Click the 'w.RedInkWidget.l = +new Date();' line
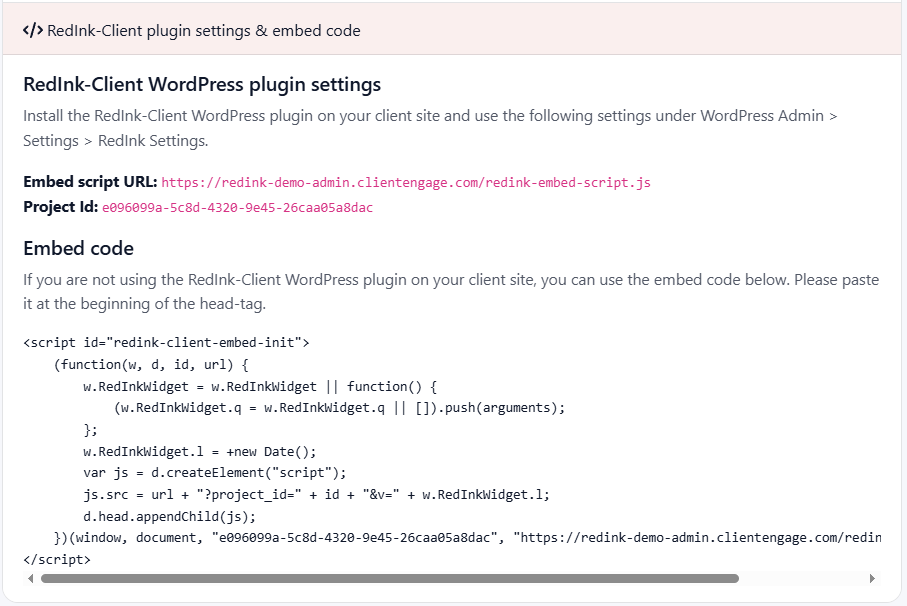This screenshot has width=907, height=606. coord(200,452)
